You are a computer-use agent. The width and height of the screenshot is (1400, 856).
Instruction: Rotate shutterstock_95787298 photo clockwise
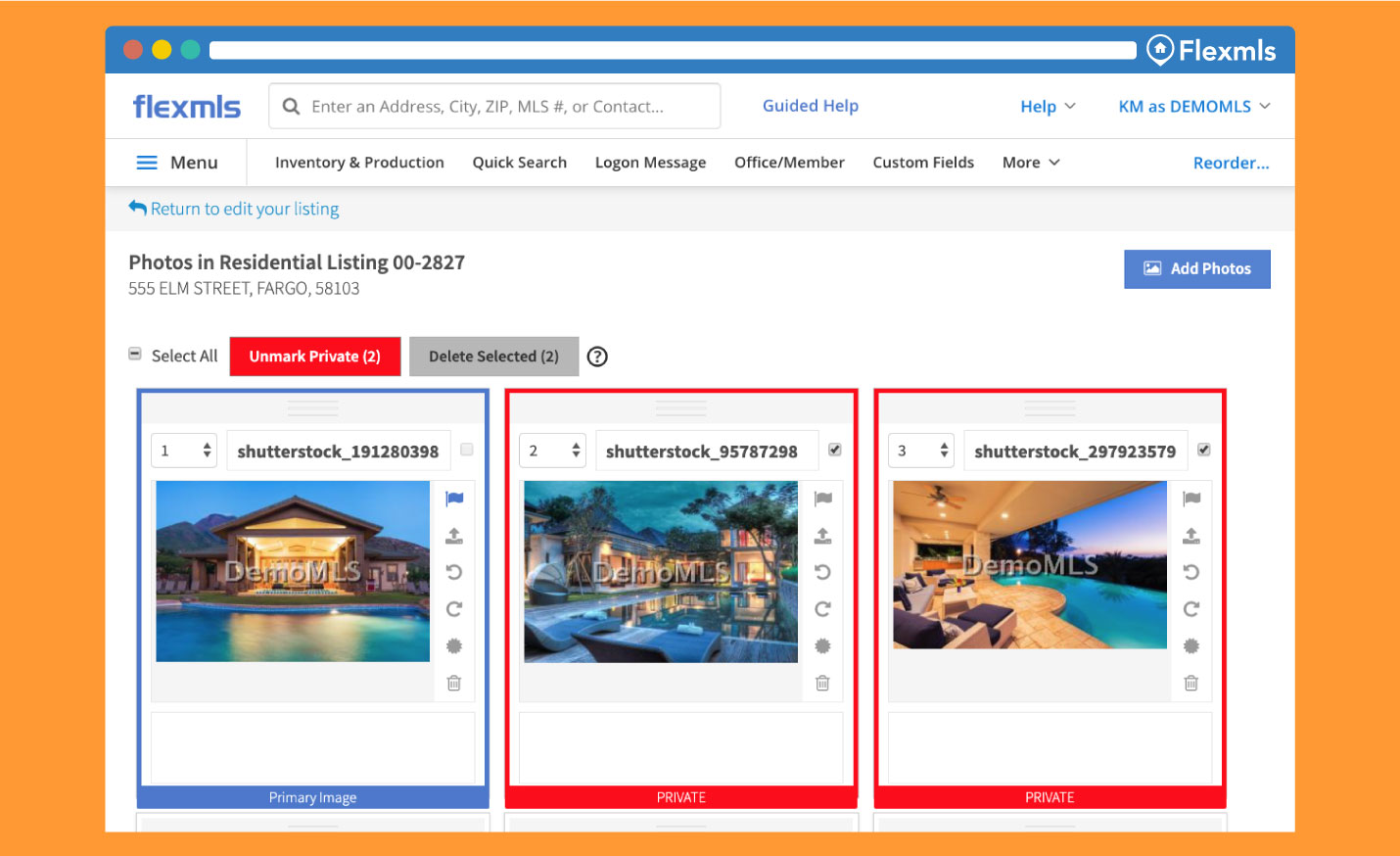click(822, 609)
